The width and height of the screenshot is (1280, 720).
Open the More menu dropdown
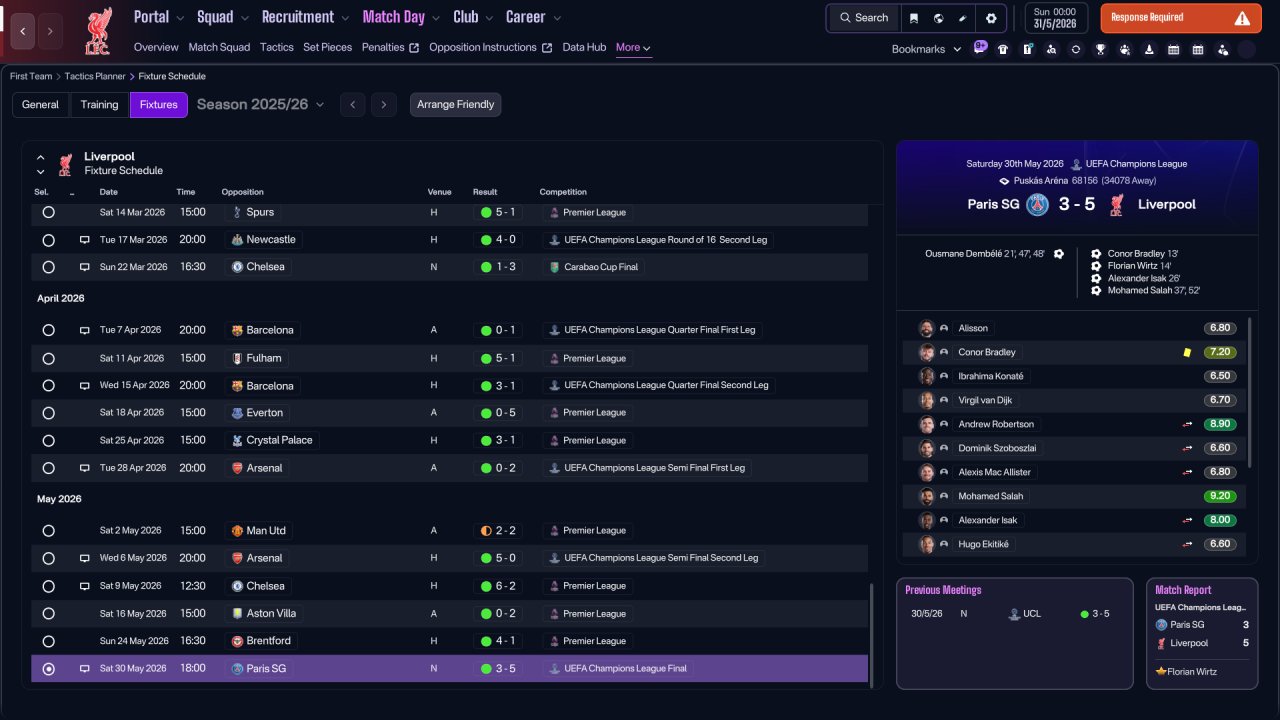(633, 47)
